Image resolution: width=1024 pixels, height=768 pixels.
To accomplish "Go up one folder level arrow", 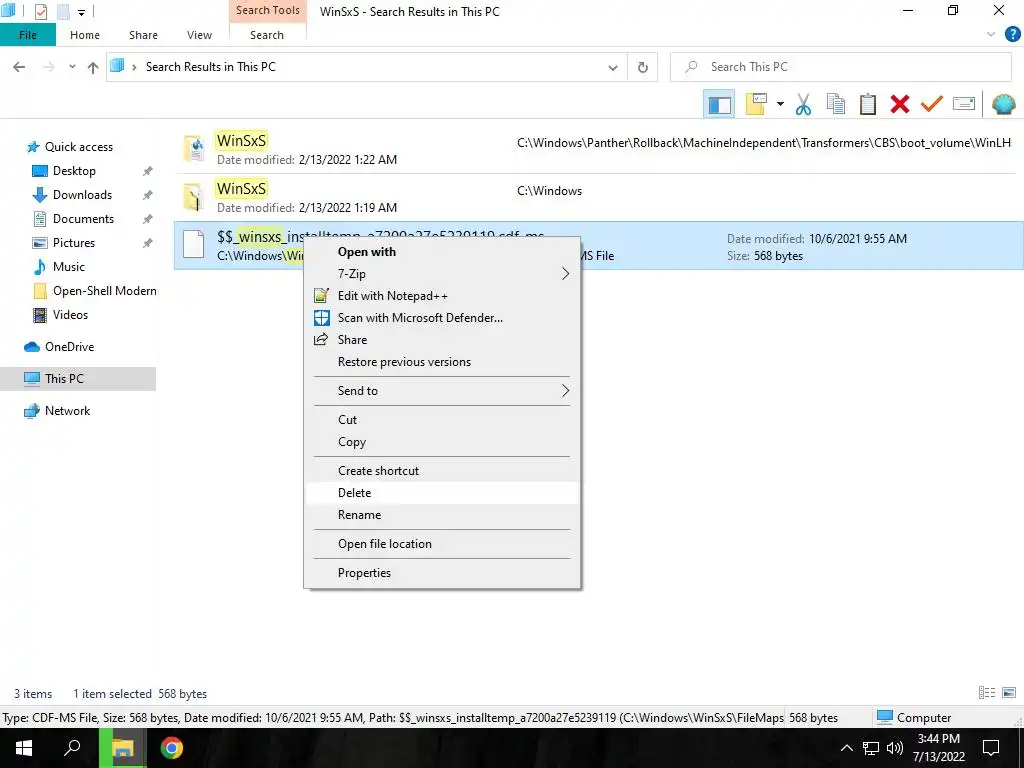I will point(93,67).
